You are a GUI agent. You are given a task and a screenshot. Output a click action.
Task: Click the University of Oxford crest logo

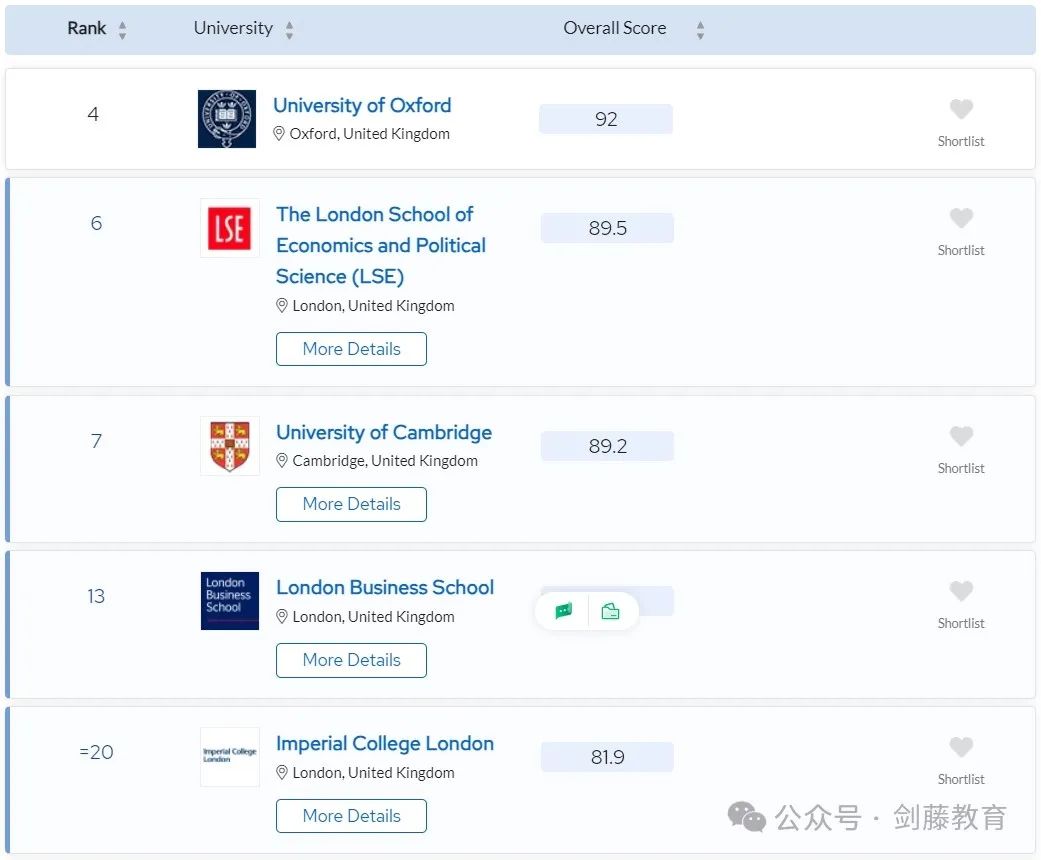pos(227,119)
